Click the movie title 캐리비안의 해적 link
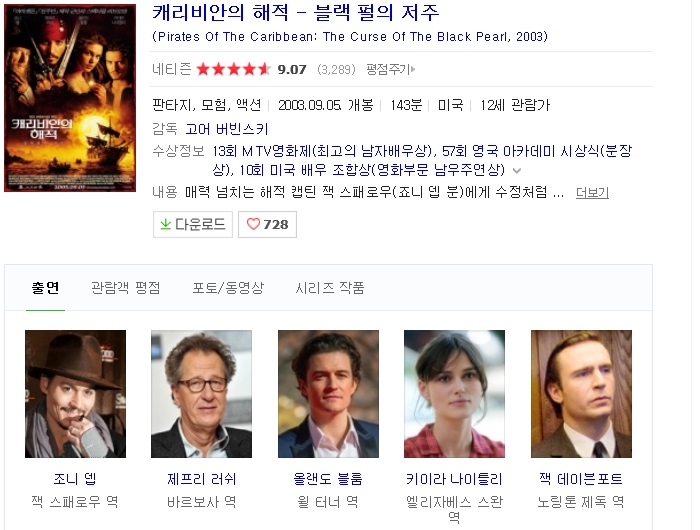The width and height of the screenshot is (700, 530). tap(296, 13)
